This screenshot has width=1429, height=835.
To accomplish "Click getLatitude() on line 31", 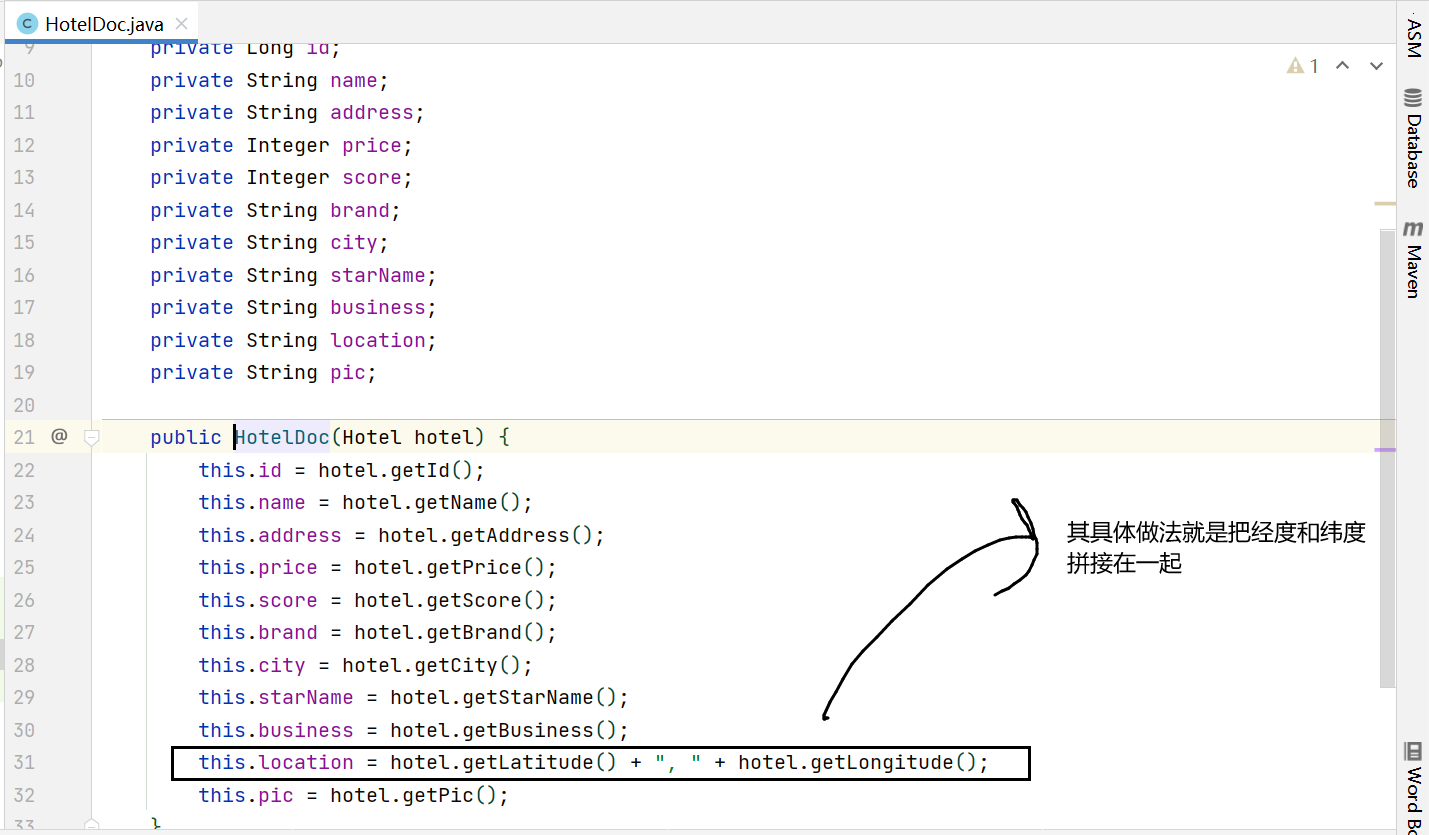I will [x=540, y=762].
